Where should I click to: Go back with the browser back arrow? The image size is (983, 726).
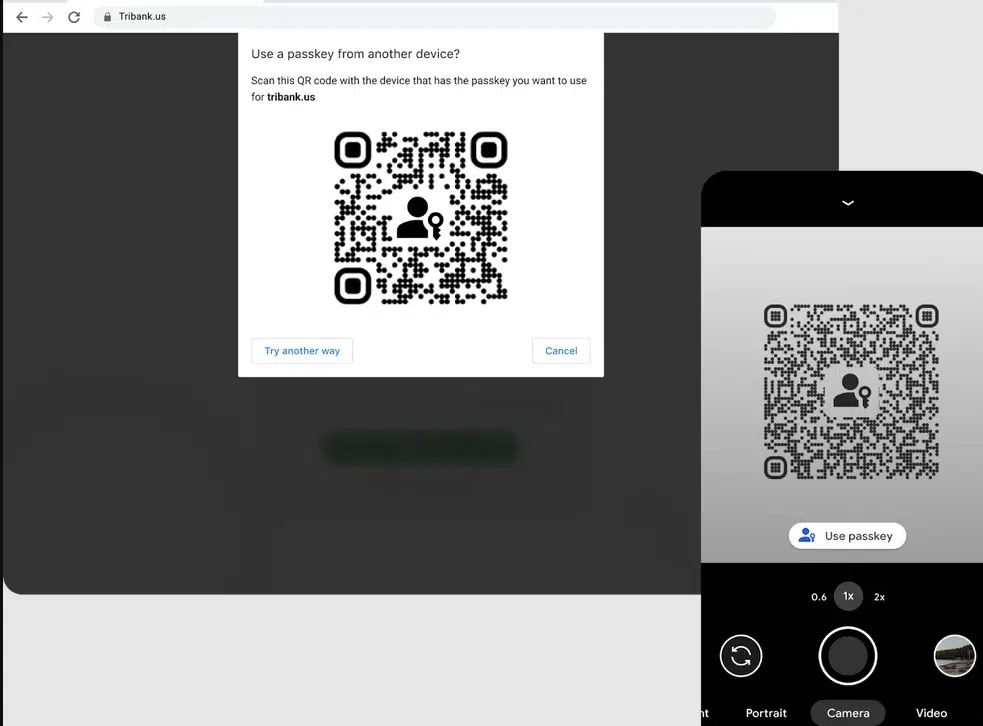coord(22,17)
